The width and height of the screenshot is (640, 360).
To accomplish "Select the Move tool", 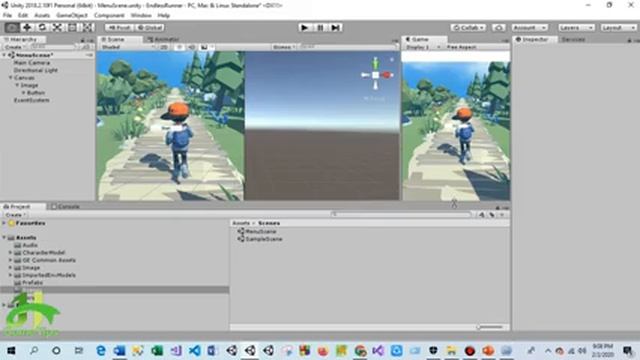I will [27, 27].
